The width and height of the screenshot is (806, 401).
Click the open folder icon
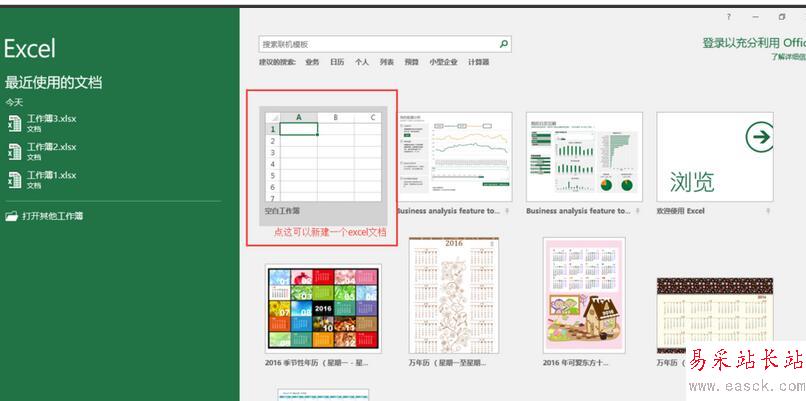coord(11,216)
